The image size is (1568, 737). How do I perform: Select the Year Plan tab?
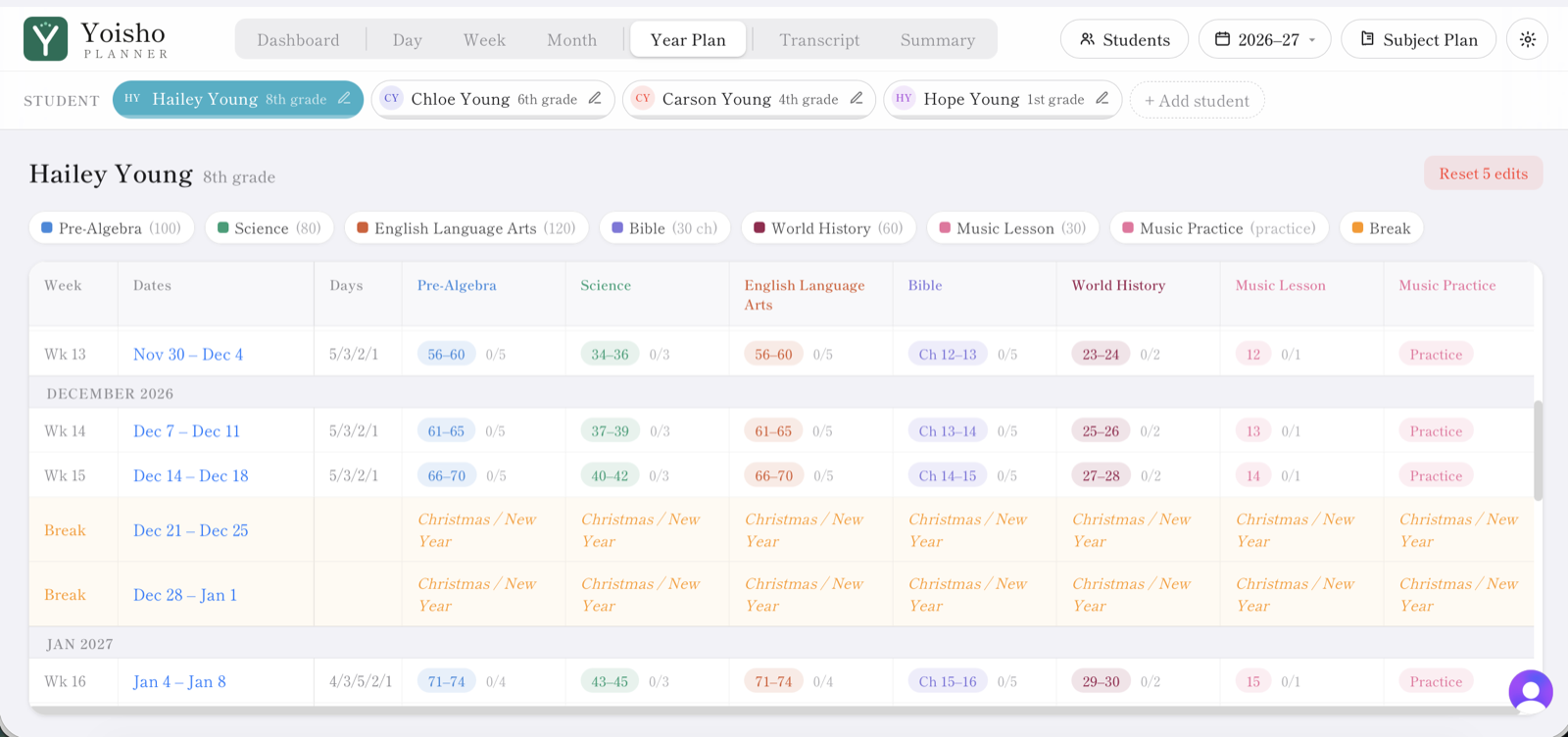coord(688,40)
